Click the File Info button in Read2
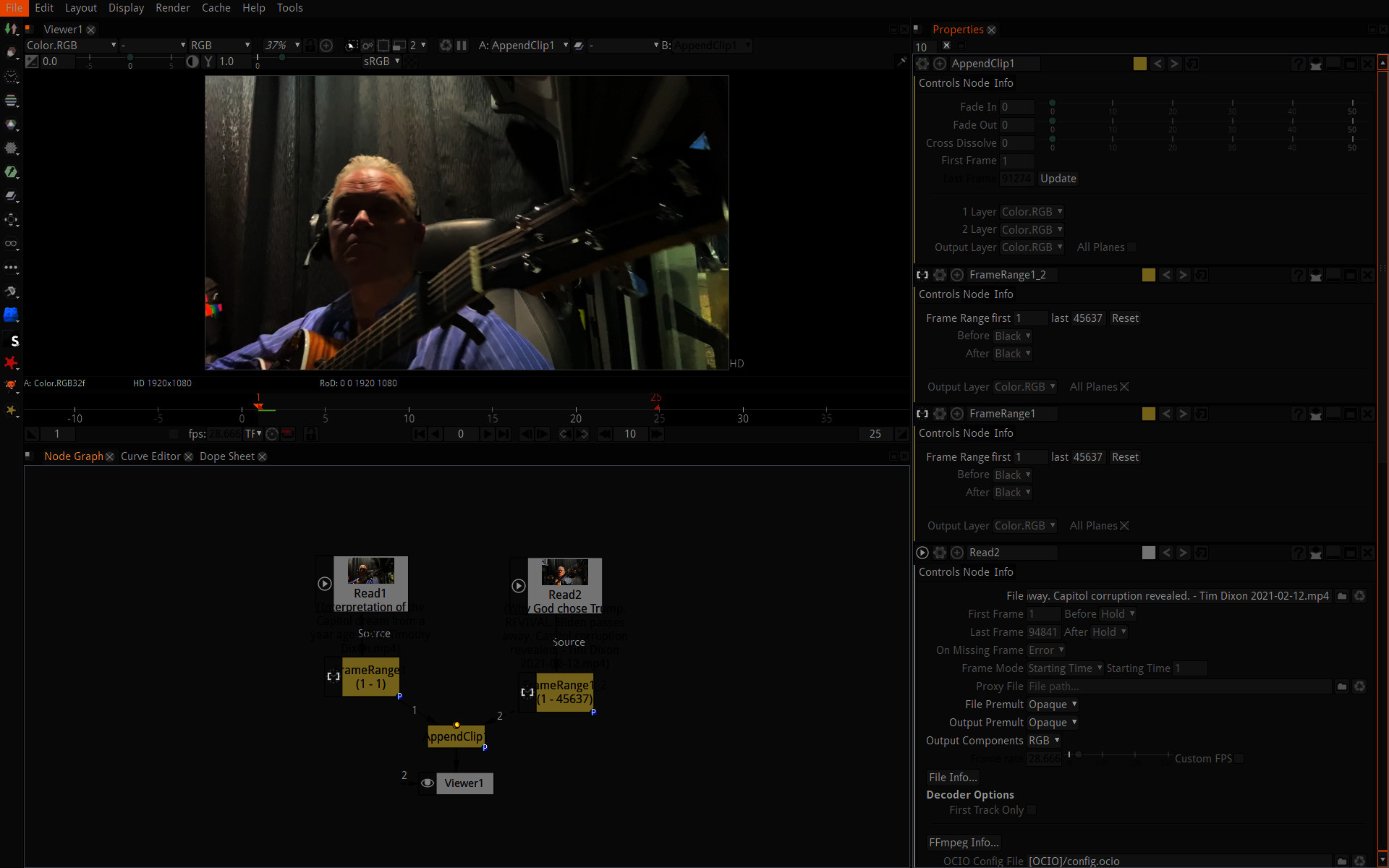The image size is (1389, 868). click(953, 777)
